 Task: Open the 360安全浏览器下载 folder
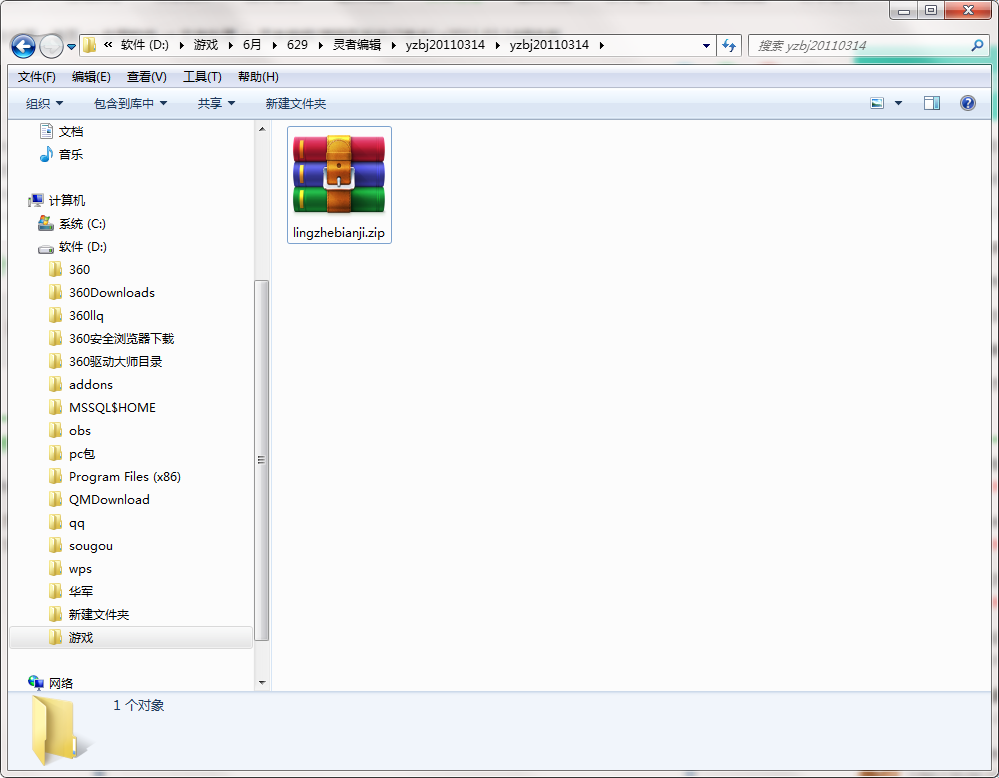tap(111, 338)
